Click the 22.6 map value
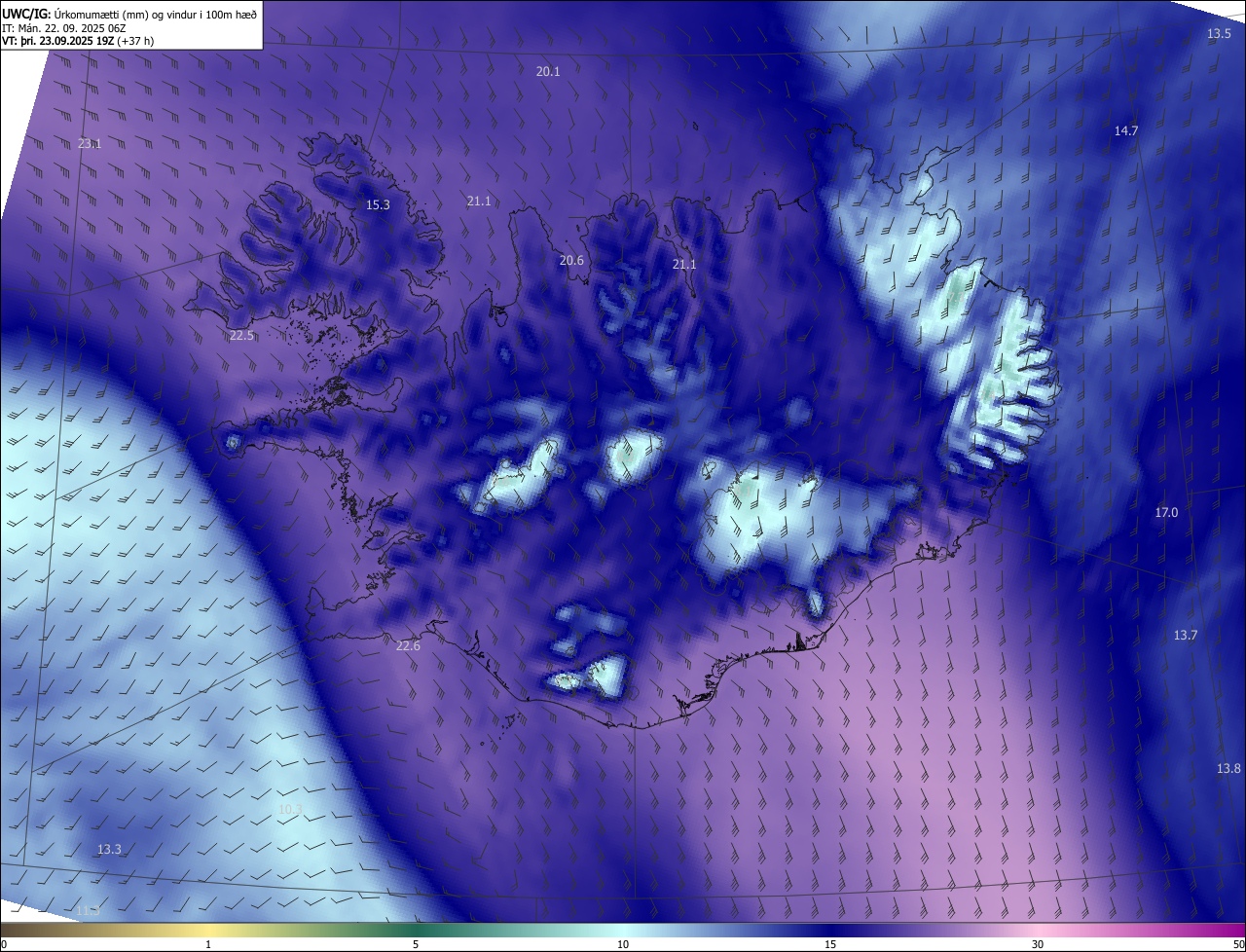 [x=408, y=645]
